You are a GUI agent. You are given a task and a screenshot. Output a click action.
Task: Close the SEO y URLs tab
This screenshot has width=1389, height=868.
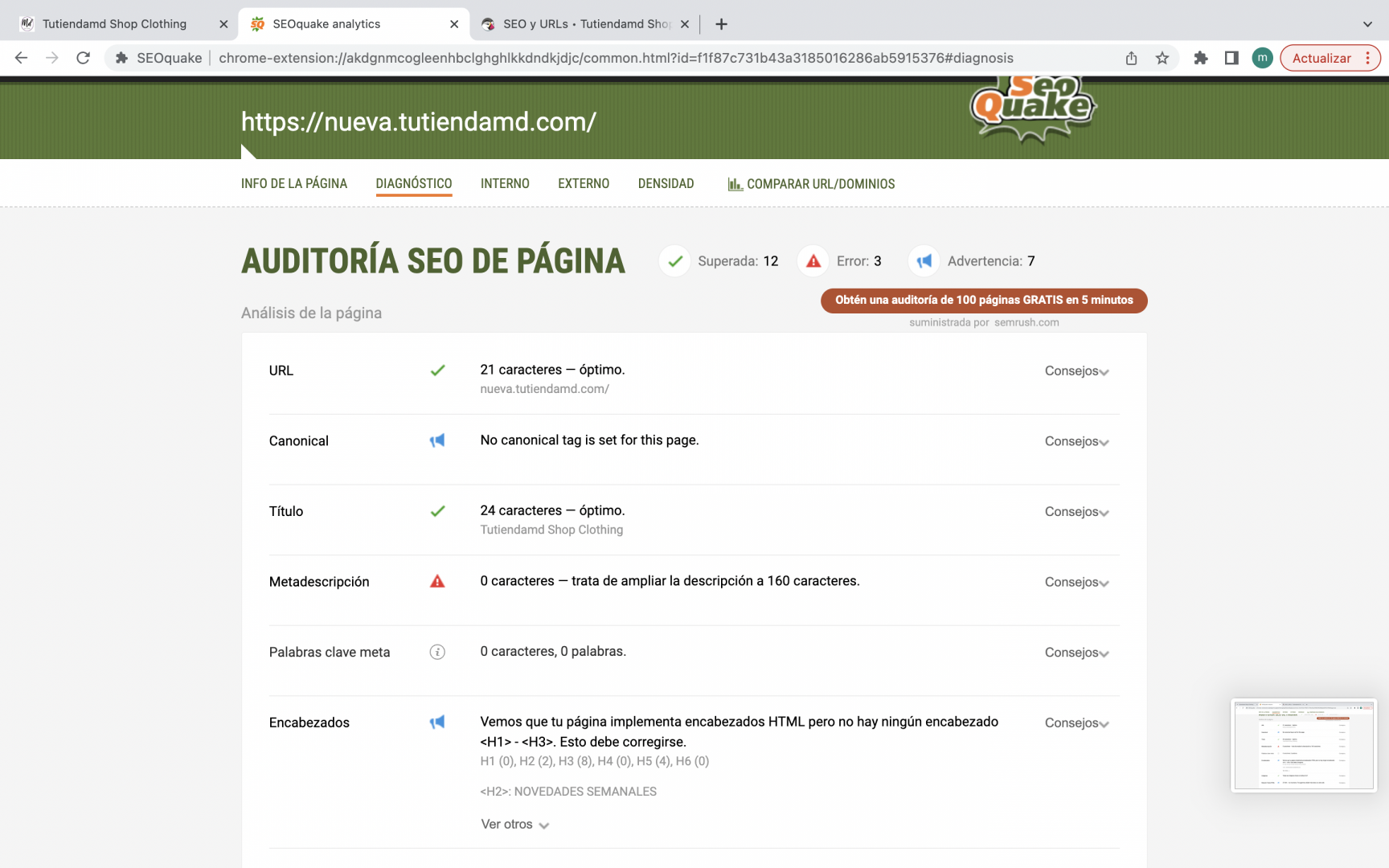pyautogui.click(x=685, y=24)
